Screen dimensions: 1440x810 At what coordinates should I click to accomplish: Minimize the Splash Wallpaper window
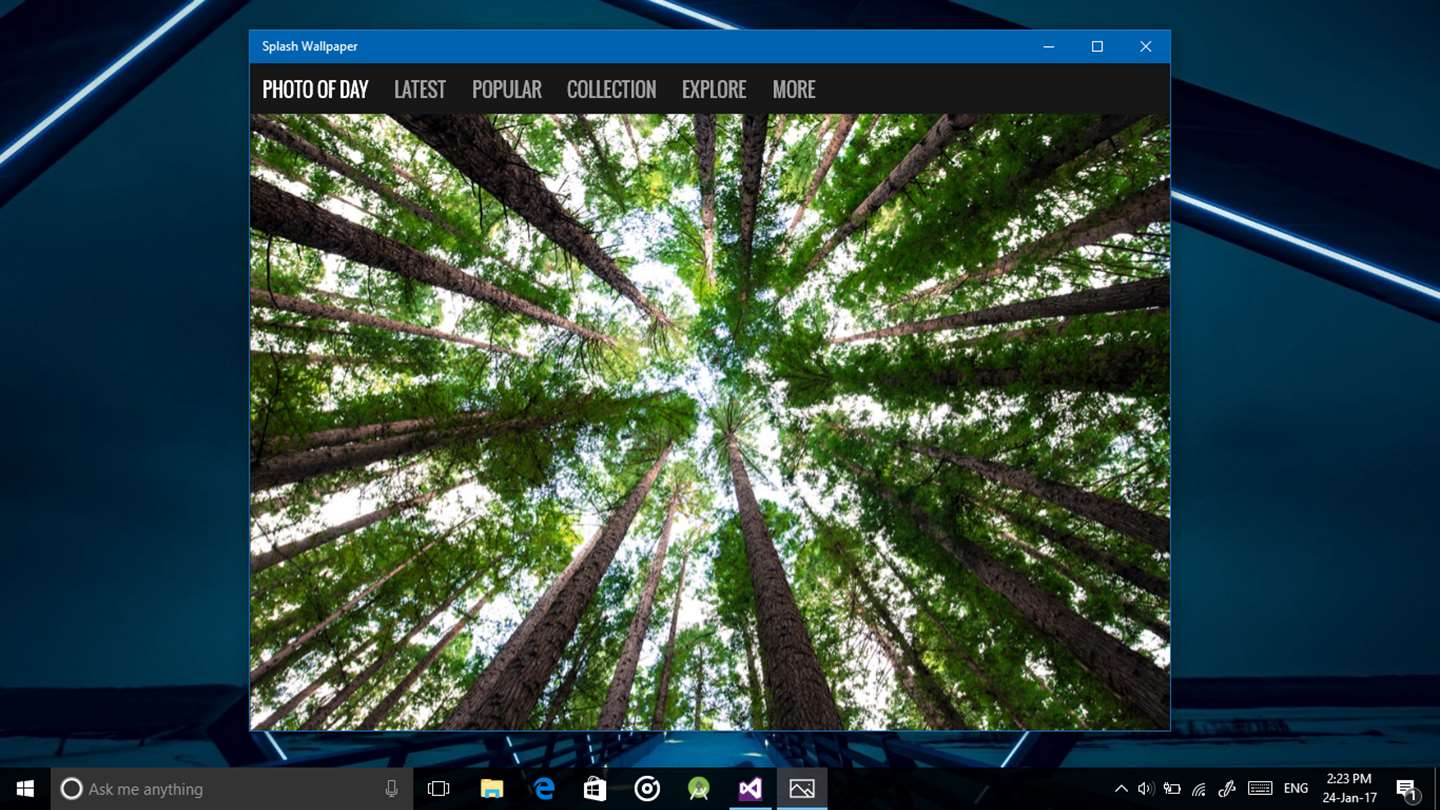1049,47
